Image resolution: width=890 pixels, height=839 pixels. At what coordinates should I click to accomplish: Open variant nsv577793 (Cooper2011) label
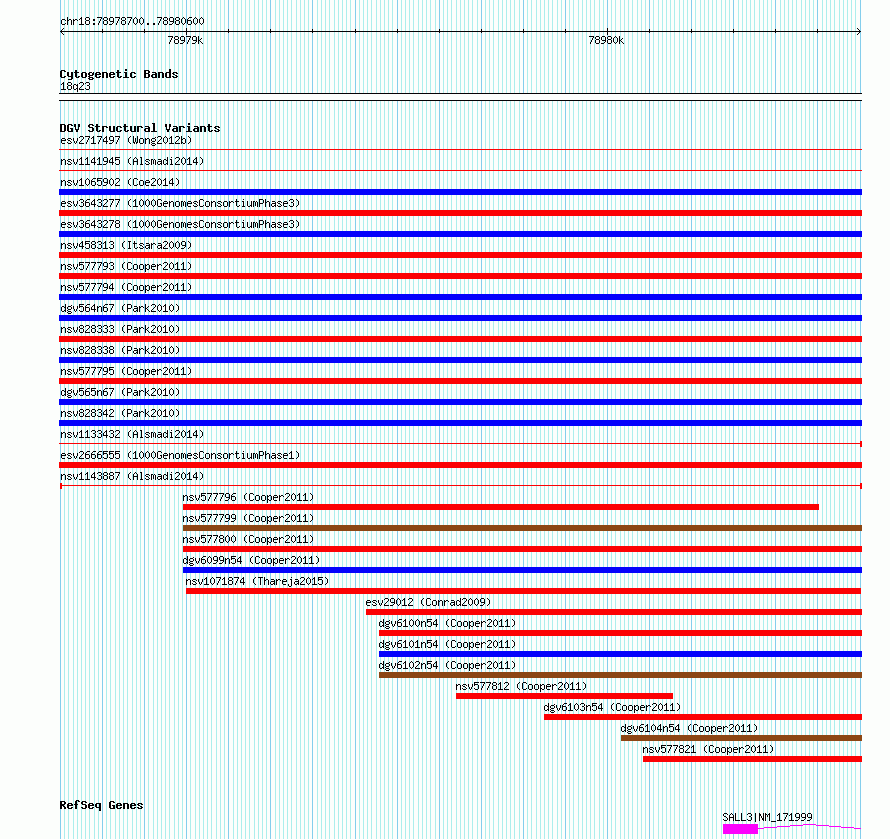[x=126, y=266]
